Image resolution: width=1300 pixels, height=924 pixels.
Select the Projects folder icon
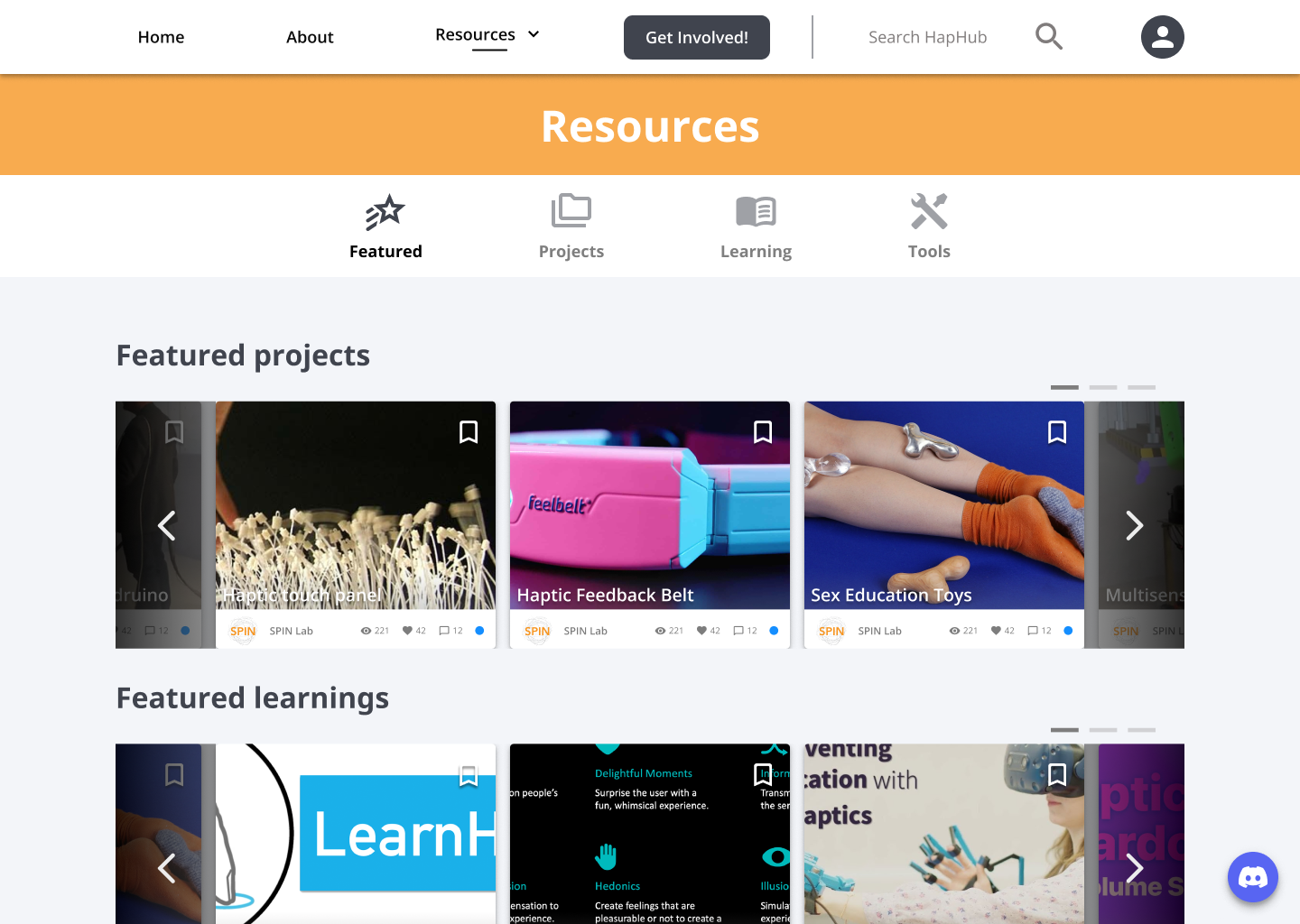click(x=571, y=211)
